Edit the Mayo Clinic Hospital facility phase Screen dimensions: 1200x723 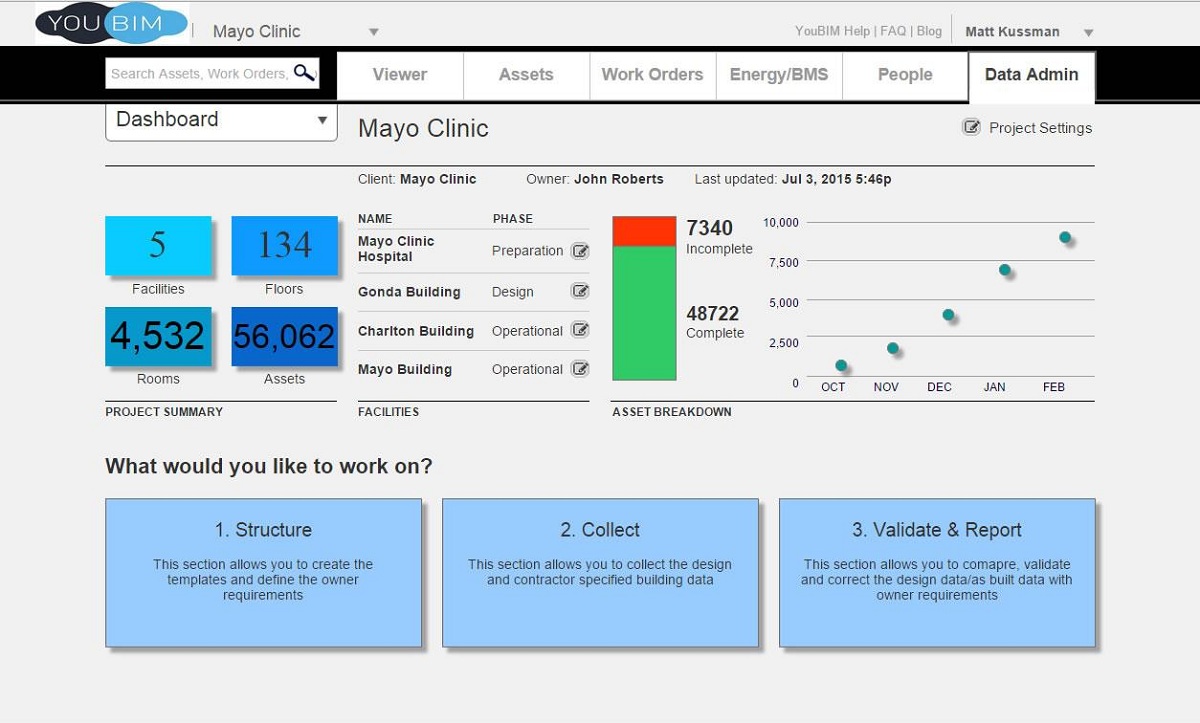coord(580,251)
